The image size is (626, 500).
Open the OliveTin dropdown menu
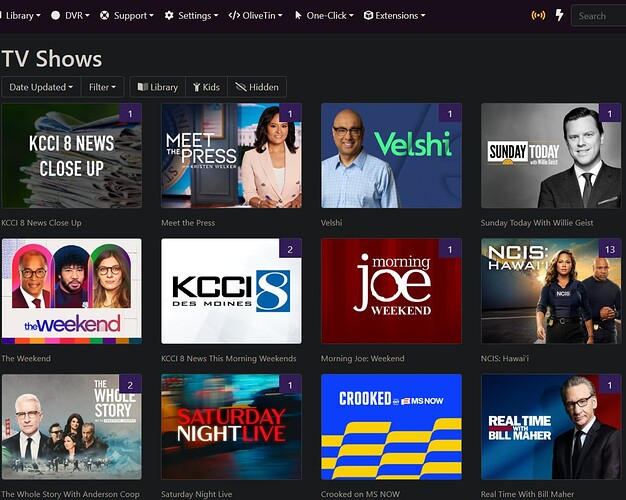click(x=256, y=16)
